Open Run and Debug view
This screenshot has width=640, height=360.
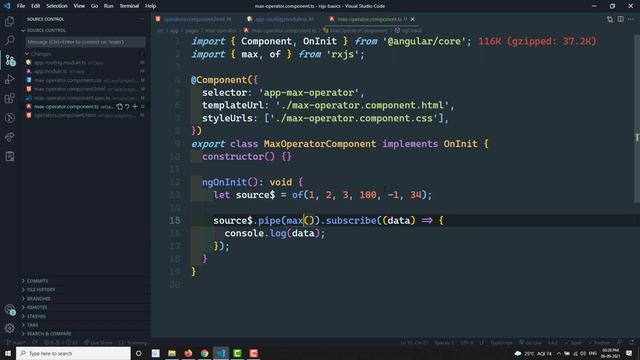9,79
